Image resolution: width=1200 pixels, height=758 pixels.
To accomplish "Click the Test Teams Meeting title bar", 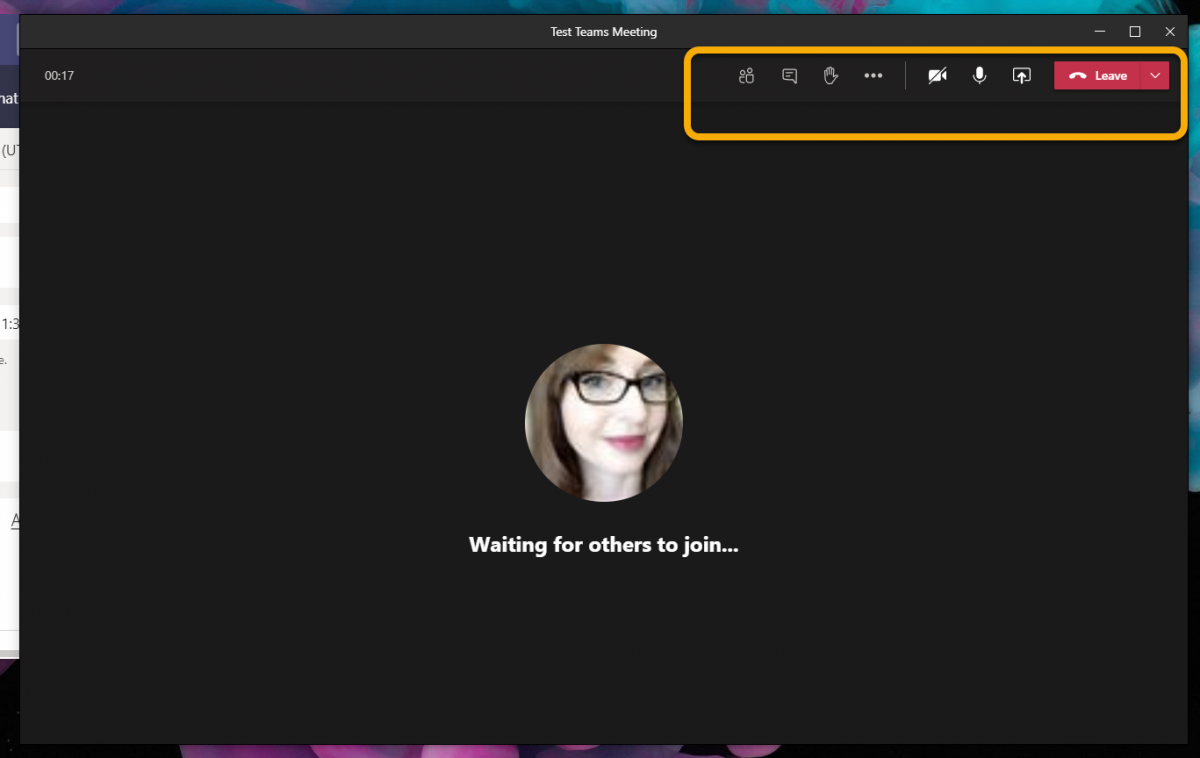I will pos(604,32).
